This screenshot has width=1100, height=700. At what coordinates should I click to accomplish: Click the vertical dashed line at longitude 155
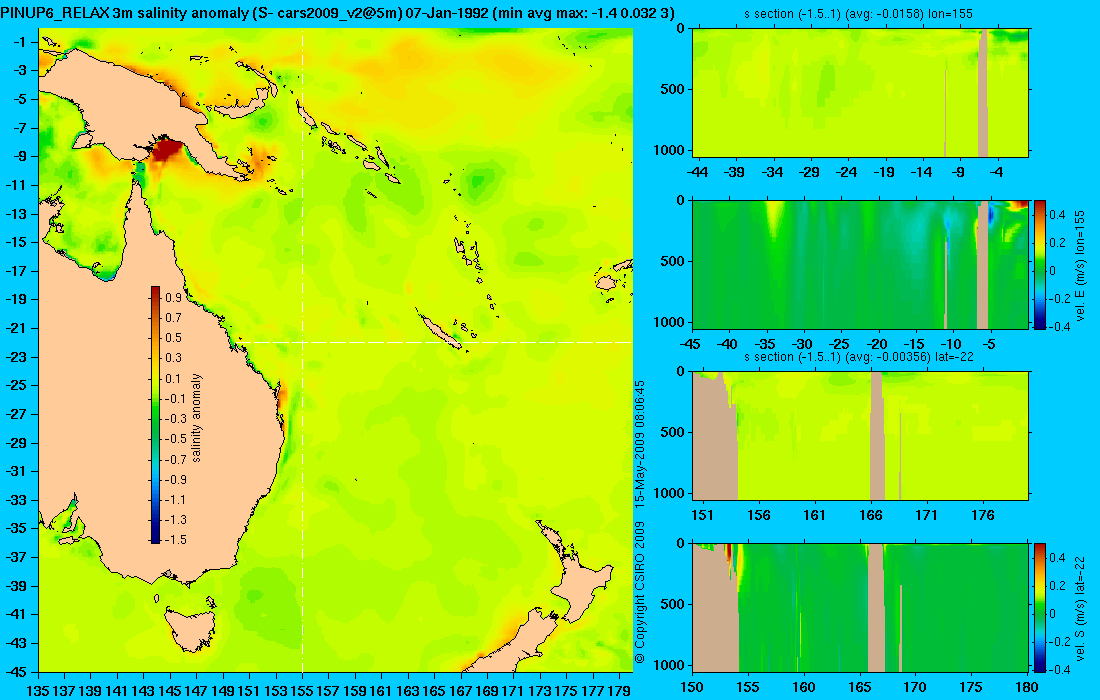coord(302,351)
